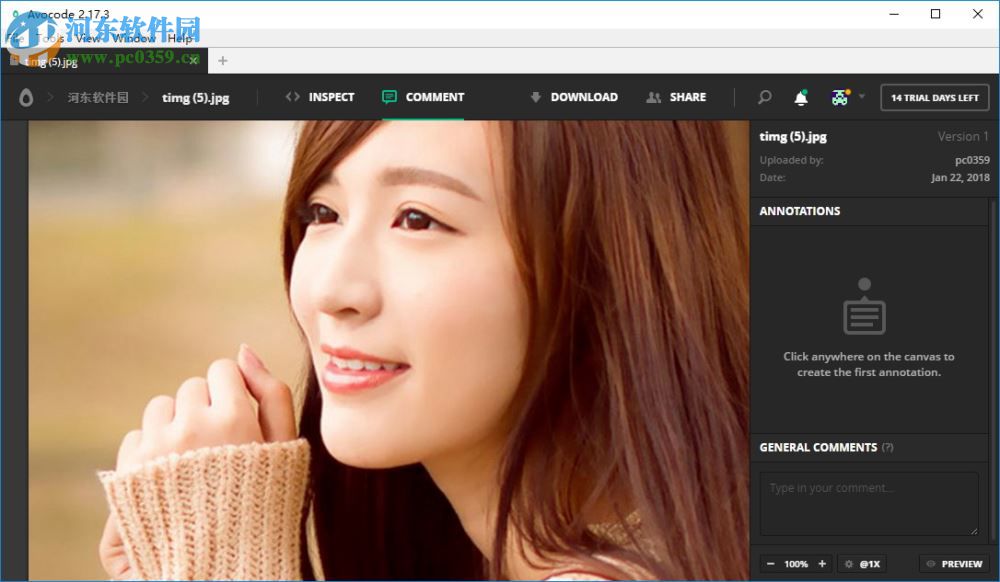
Task: Switch to Inspect mode
Action: pos(320,97)
